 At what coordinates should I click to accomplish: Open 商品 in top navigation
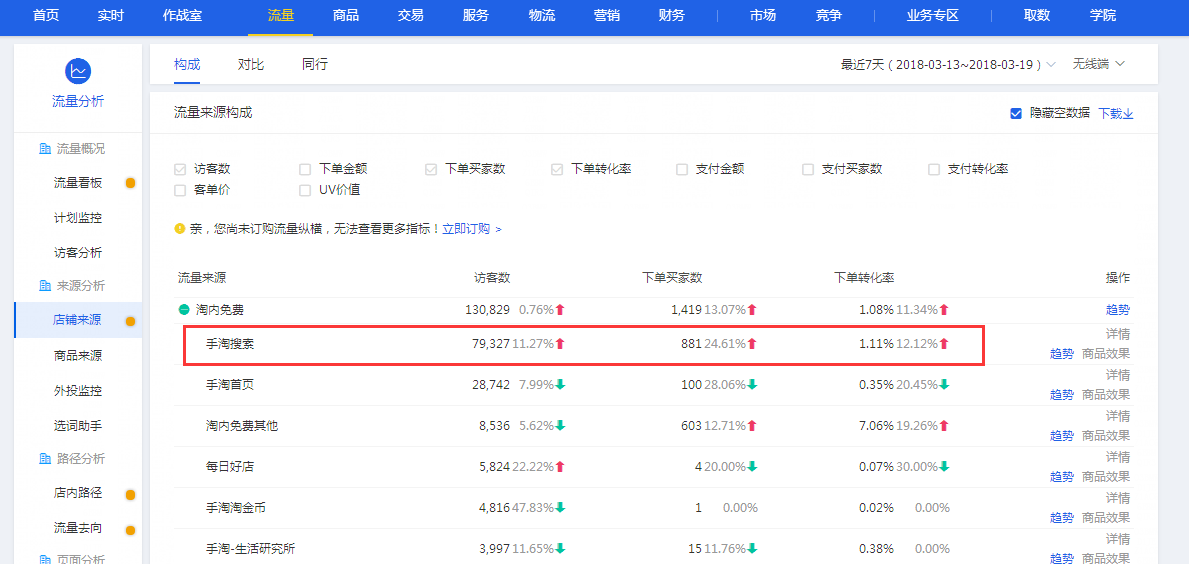tap(346, 15)
